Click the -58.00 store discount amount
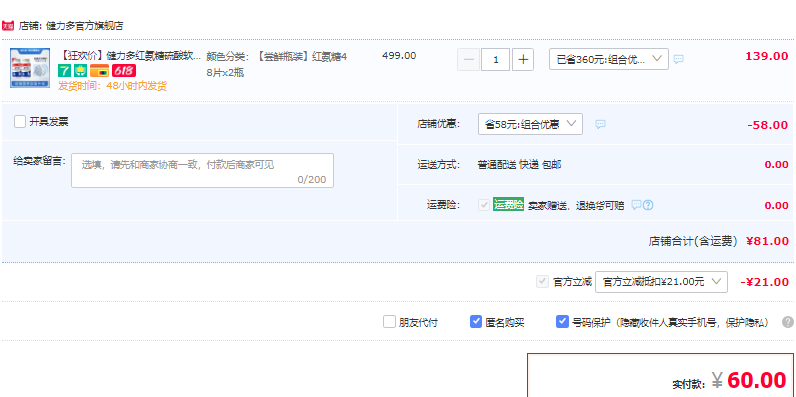The height and width of the screenshot is (397, 796). pos(768,125)
